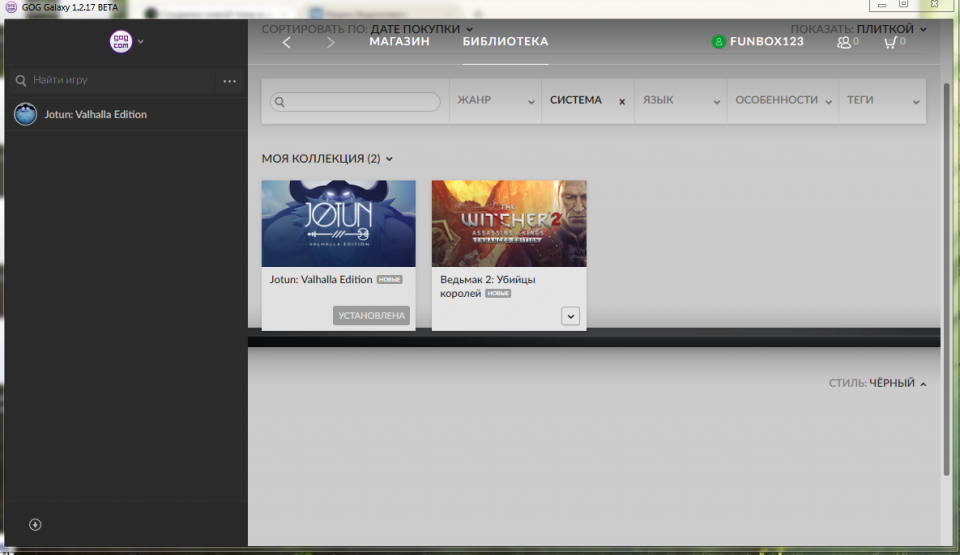This screenshot has width=960, height=555.
Task: Open the shopping cart icon
Action: point(890,42)
